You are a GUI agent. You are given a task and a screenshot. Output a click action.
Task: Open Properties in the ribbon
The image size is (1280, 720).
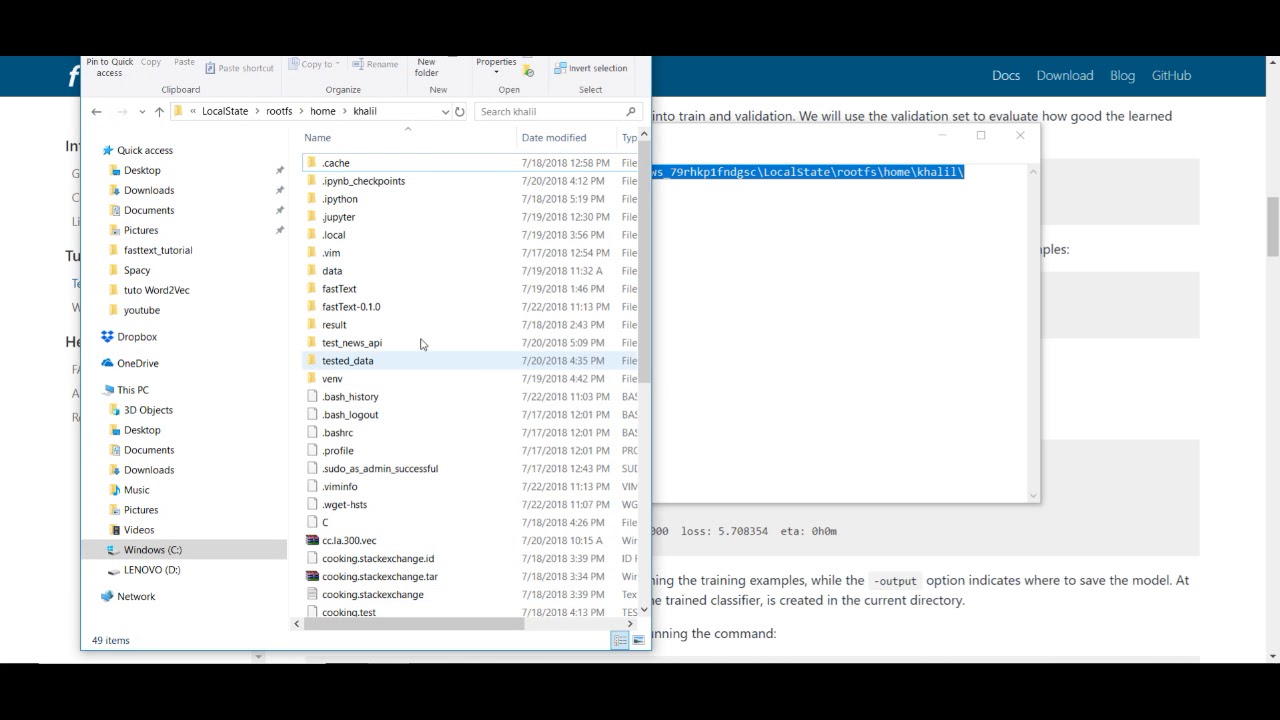point(496,66)
